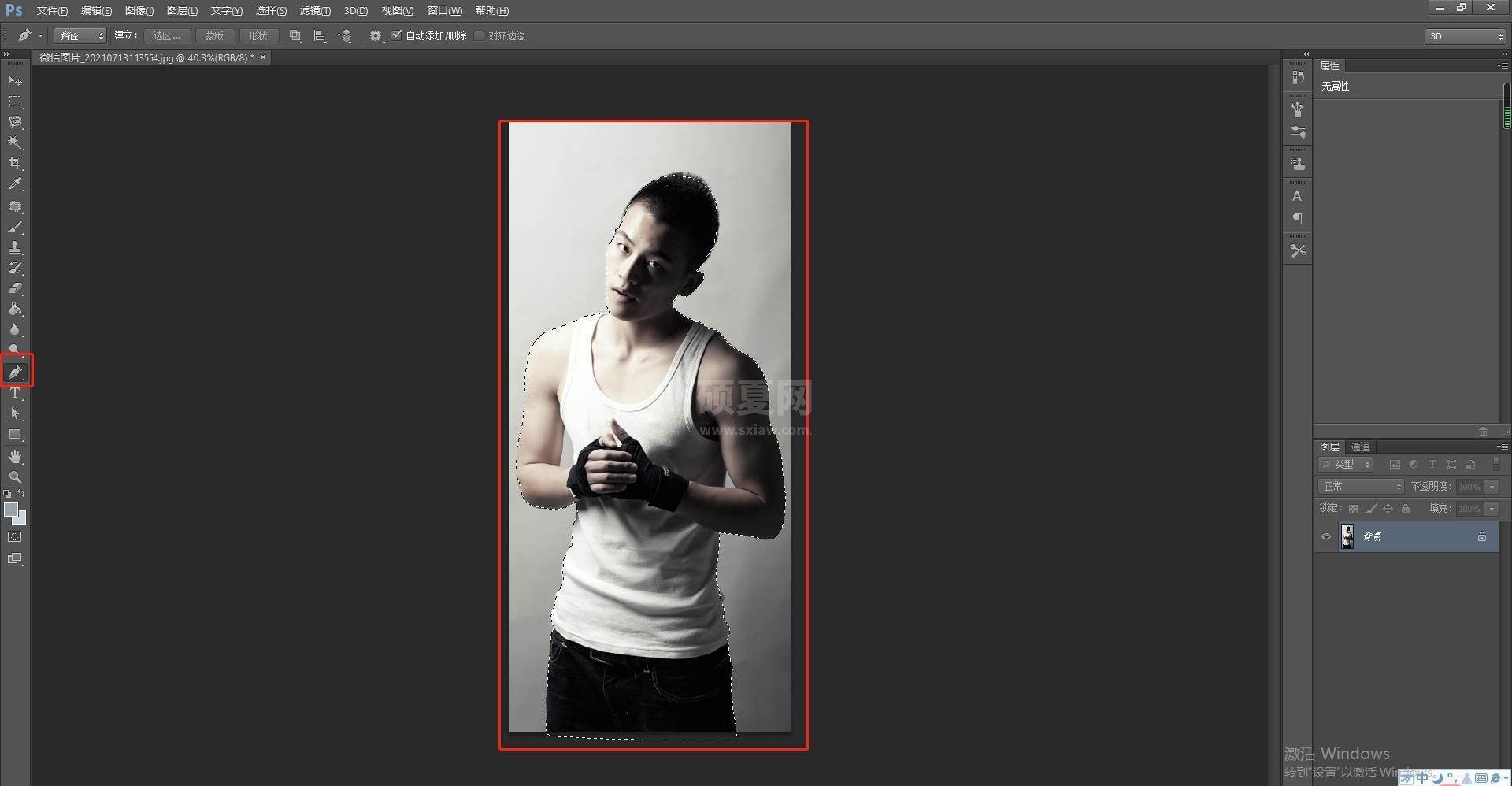Select the Paint Bucket tool
Screen dimensions: 1512x786
pyautogui.click(x=15, y=309)
